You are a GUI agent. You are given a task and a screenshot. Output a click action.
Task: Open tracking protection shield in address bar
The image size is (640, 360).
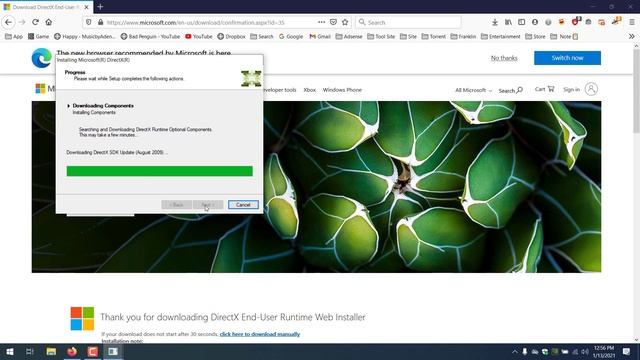tap(89, 22)
